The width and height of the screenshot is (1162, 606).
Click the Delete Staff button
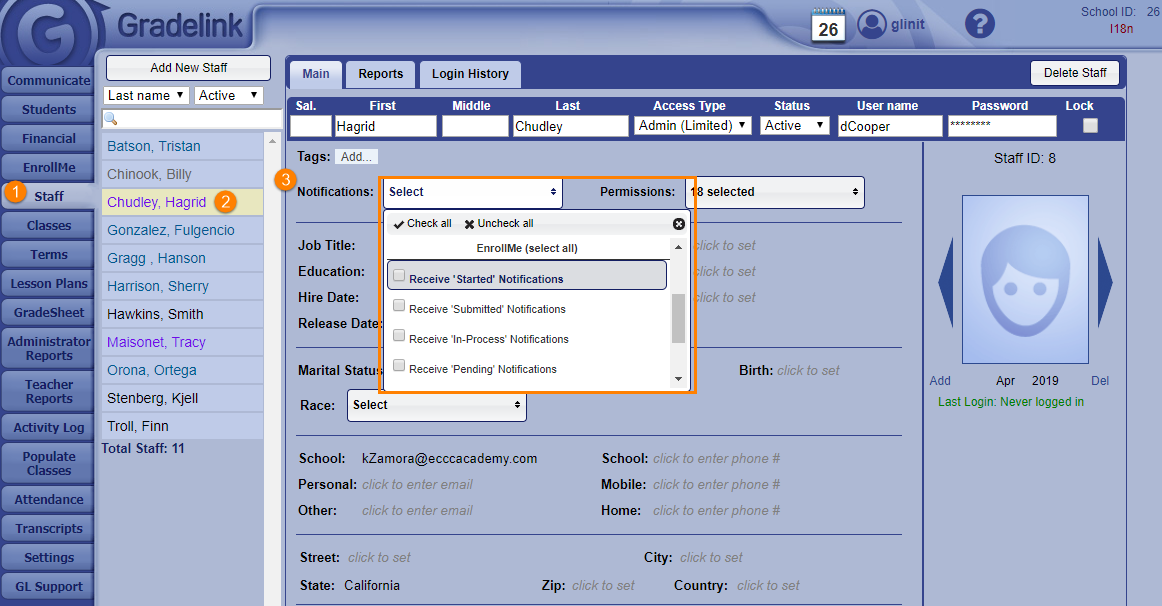click(x=1075, y=73)
